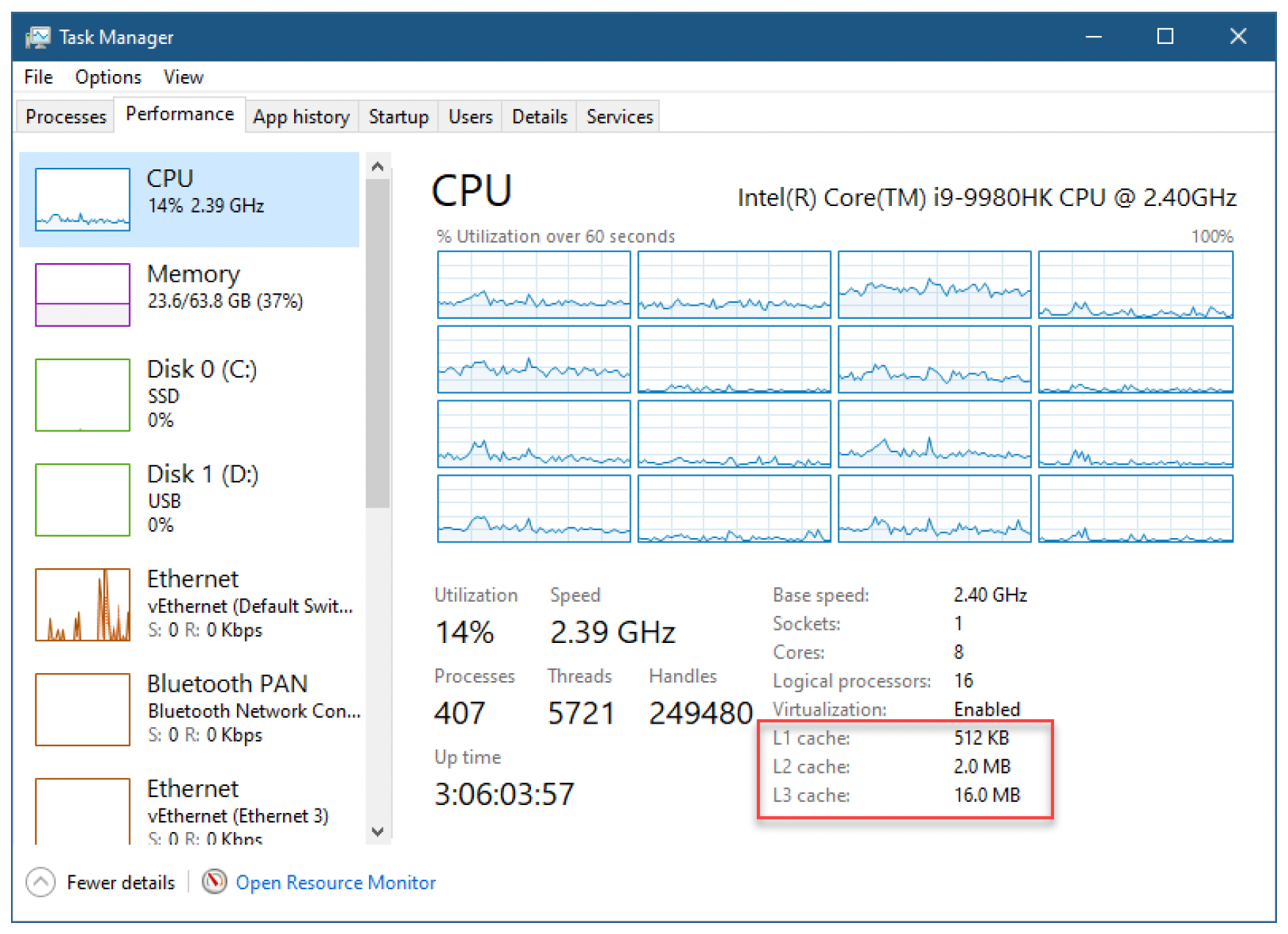This screenshot has height=934, width=1288.
Task: Select the Bluetooth PAN graph thumbnail
Action: coord(83,709)
